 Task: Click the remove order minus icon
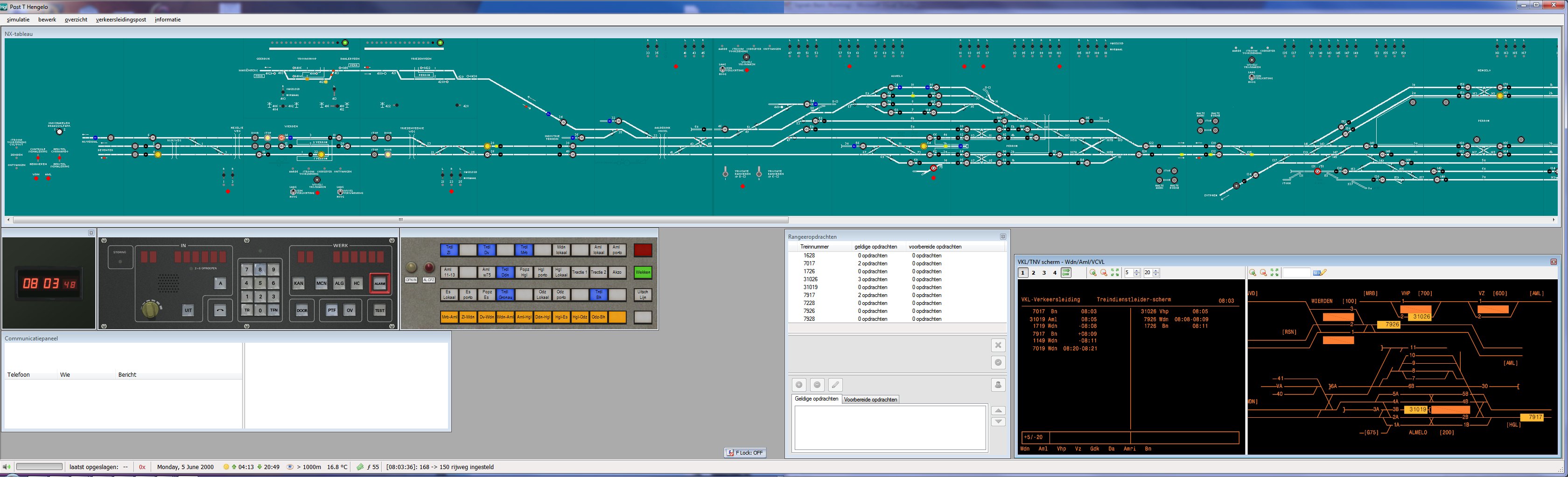tap(818, 385)
